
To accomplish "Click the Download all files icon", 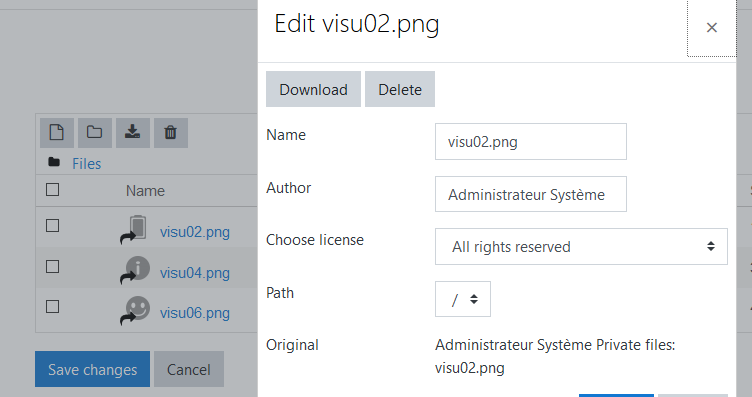I will click(132, 132).
